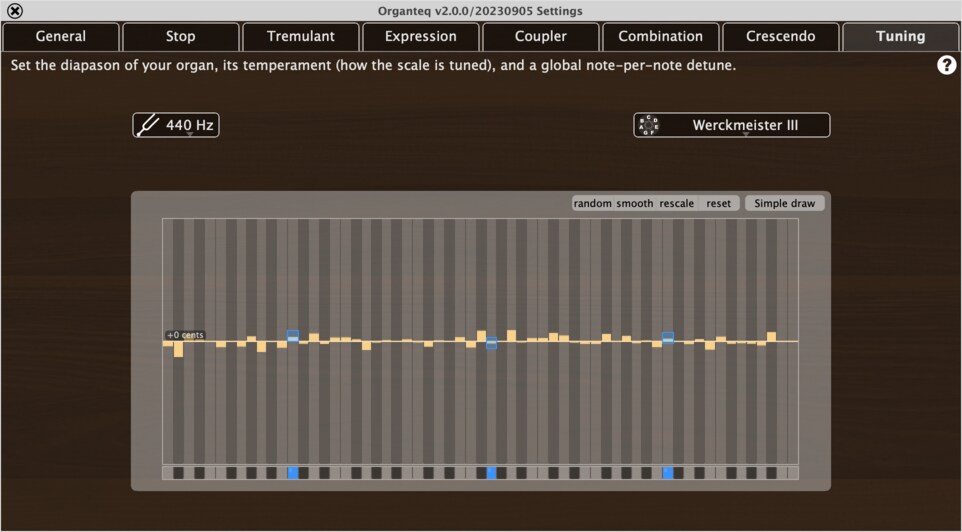Click the +0 cents label on graph
Viewport: 962px width, 532px height.
coord(185,335)
